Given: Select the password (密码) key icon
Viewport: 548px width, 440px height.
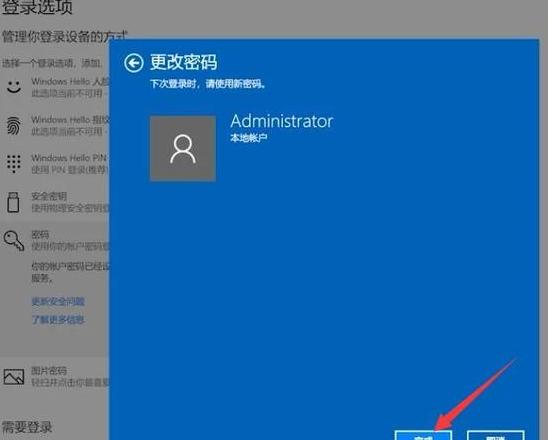Looking at the screenshot, I should coord(14,241).
